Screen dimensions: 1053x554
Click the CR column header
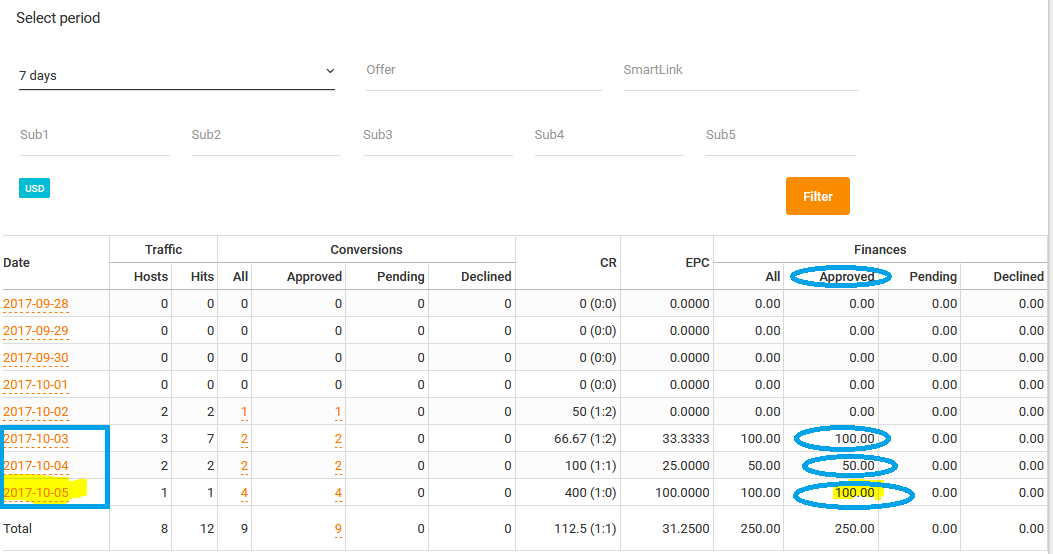pos(608,263)
